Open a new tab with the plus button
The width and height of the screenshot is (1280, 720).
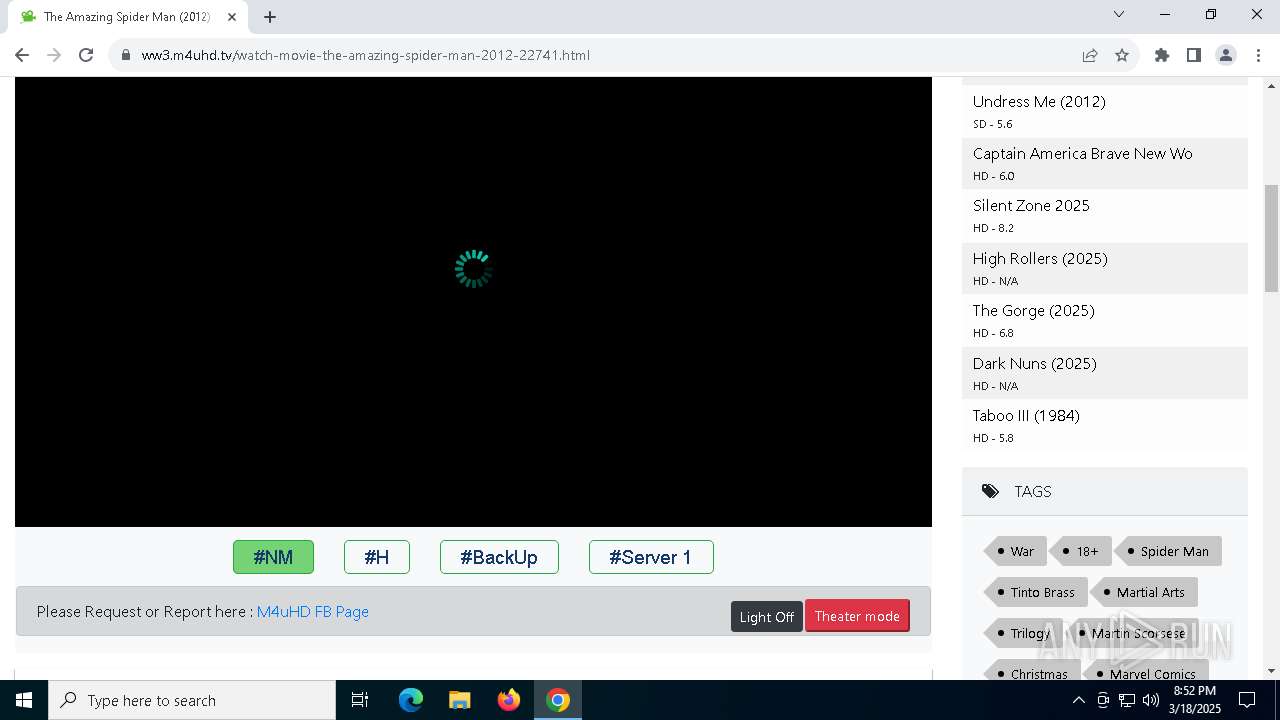click(x=270, y=17)
